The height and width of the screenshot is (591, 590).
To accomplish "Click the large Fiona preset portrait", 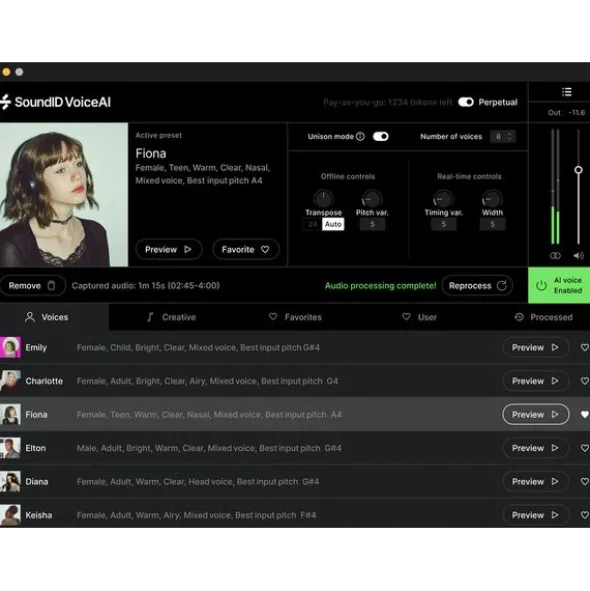I will point(64,194).
